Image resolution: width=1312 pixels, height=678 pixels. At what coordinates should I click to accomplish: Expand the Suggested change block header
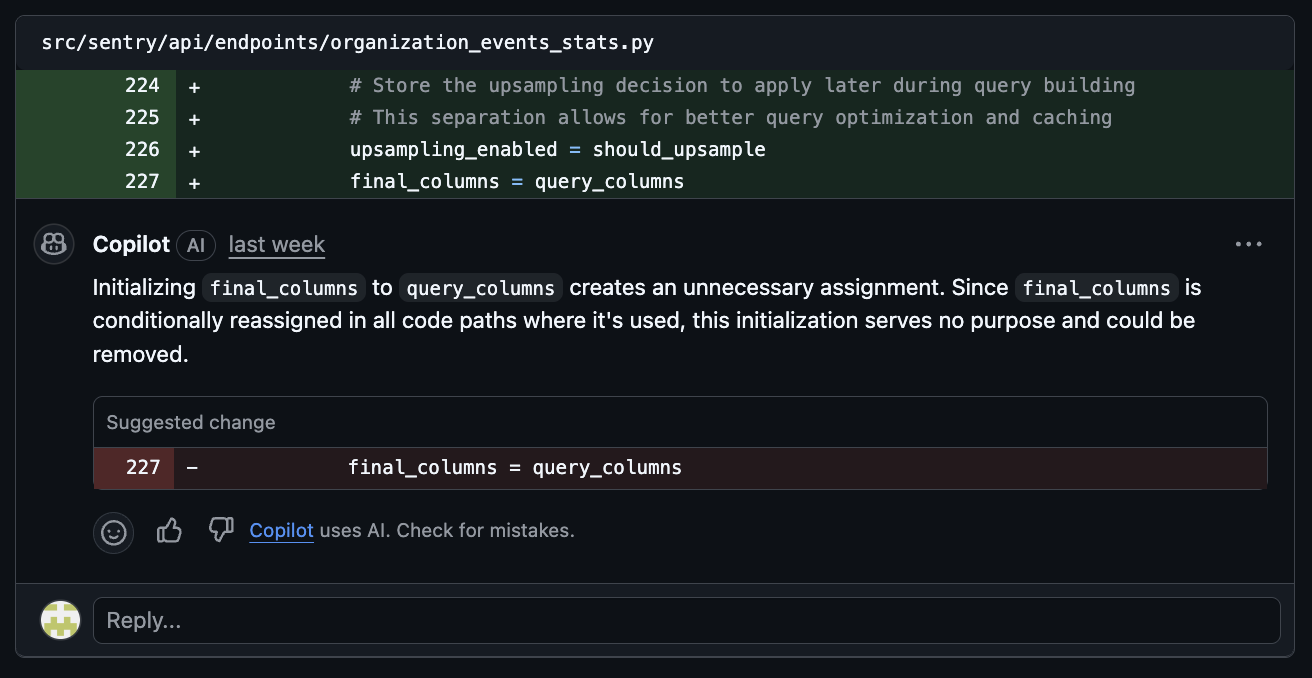tap(190, 422)
